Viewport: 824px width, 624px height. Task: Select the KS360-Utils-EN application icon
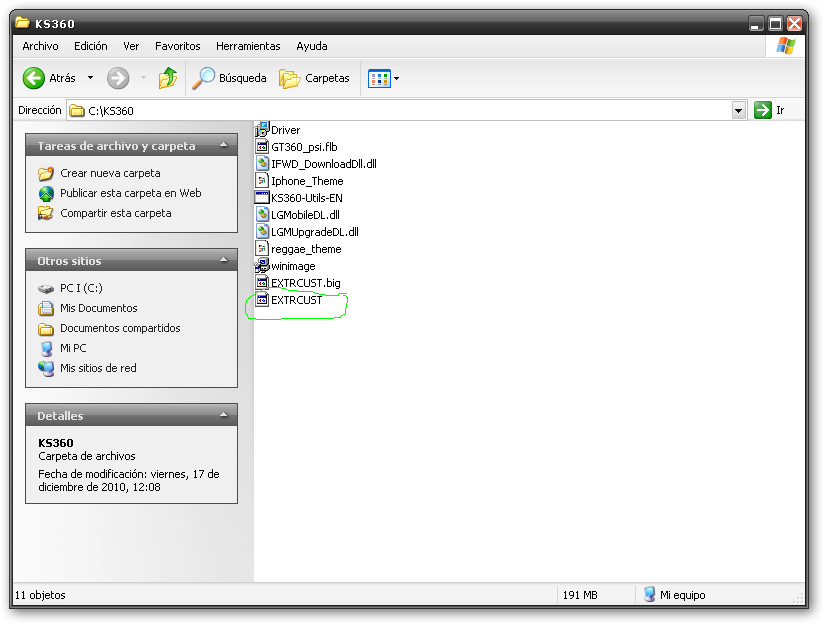point(262,198)
